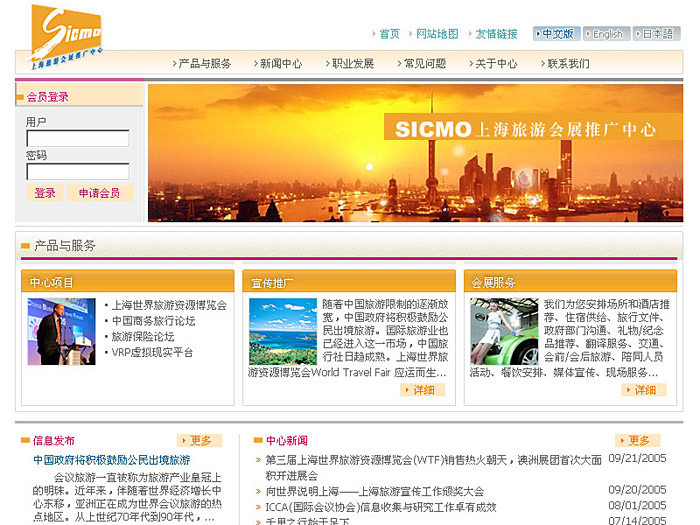Focus the 用户 username field
700x525 pixels.
tap(78, 138)
